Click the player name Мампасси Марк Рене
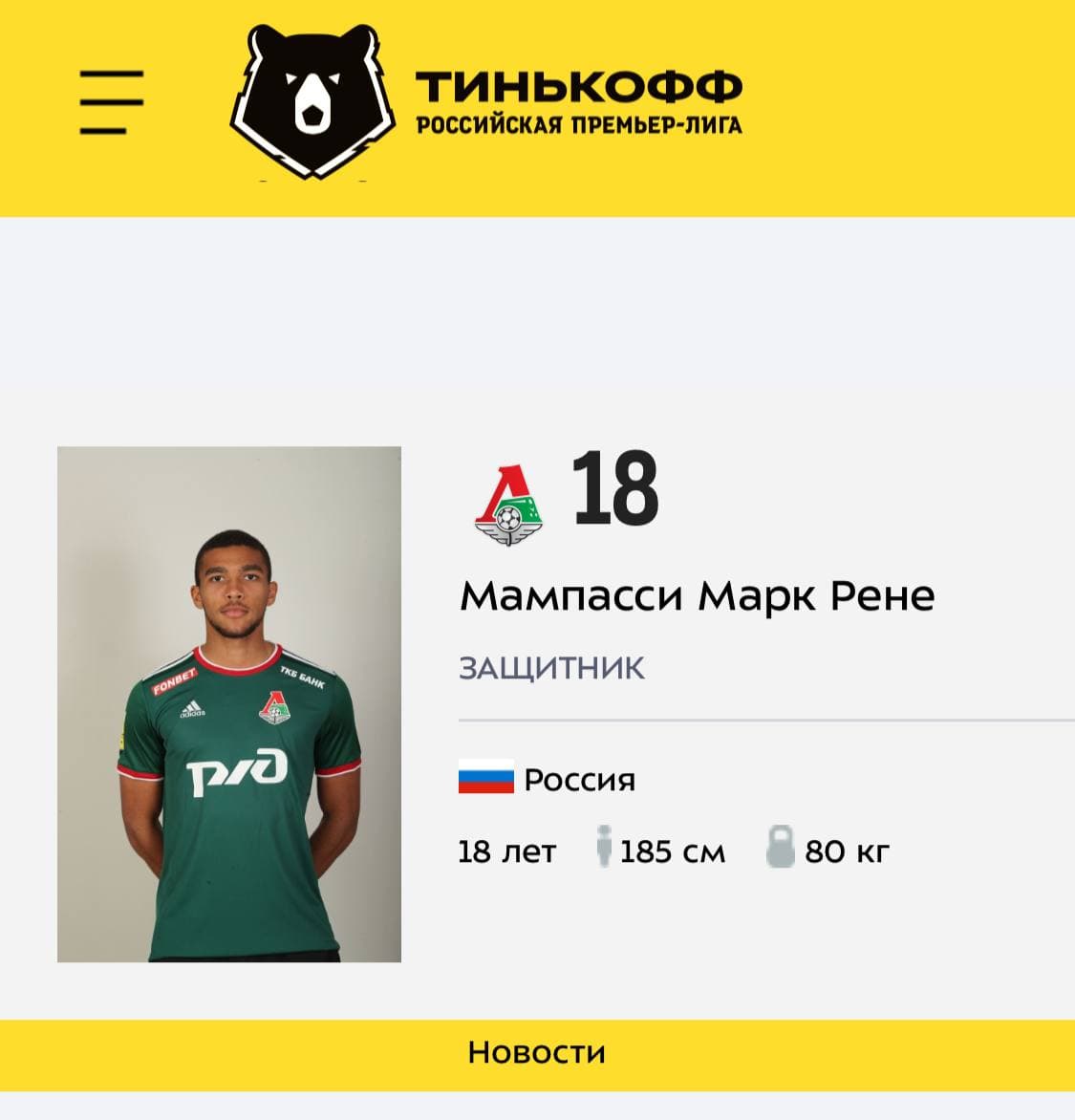Viewport: 1075px width, 1120px height. tap(697, 595)
